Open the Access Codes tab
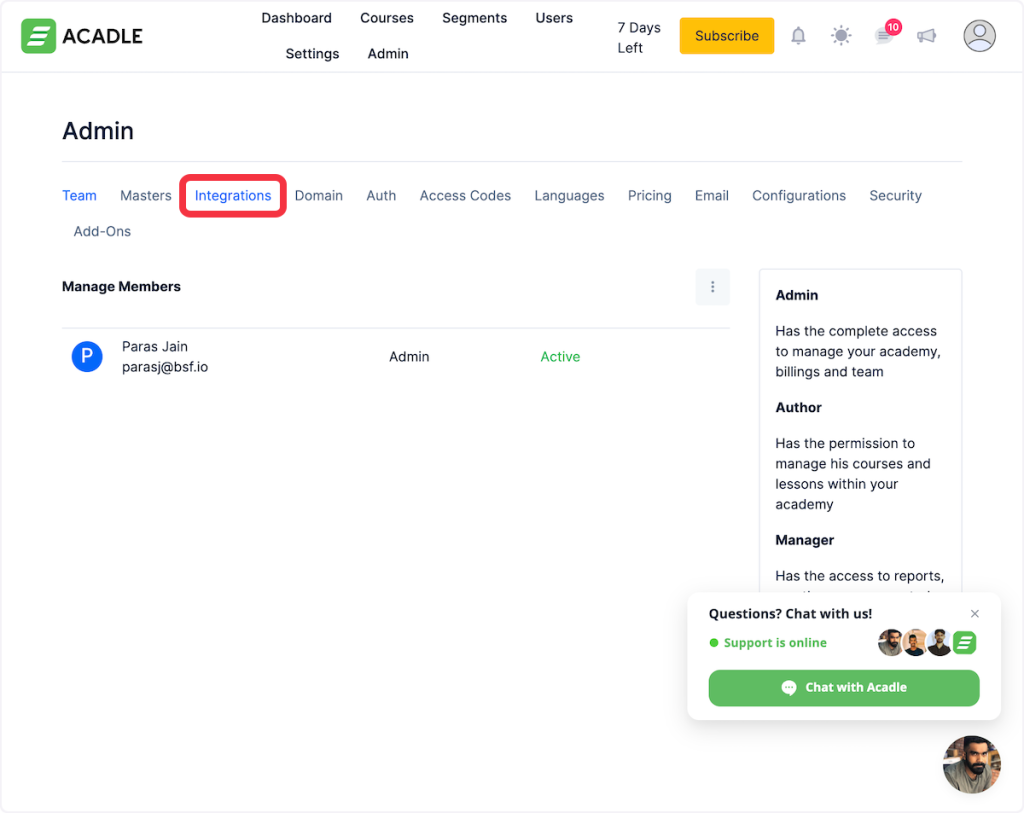 click(x=465, y=196)
